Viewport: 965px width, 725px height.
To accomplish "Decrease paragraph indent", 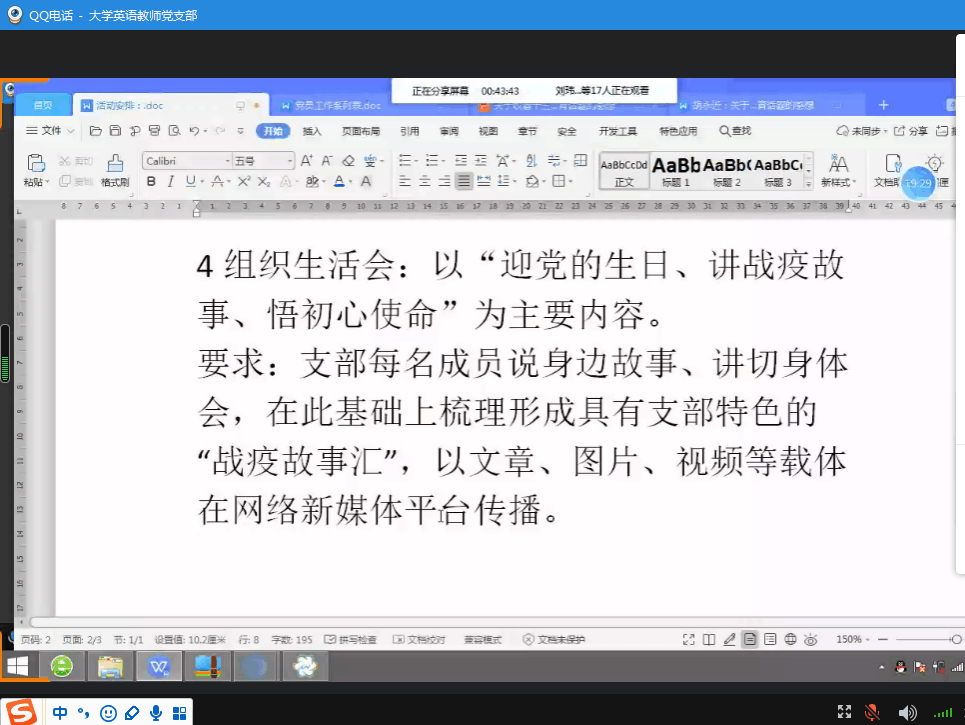I will [x=460, y=161].
